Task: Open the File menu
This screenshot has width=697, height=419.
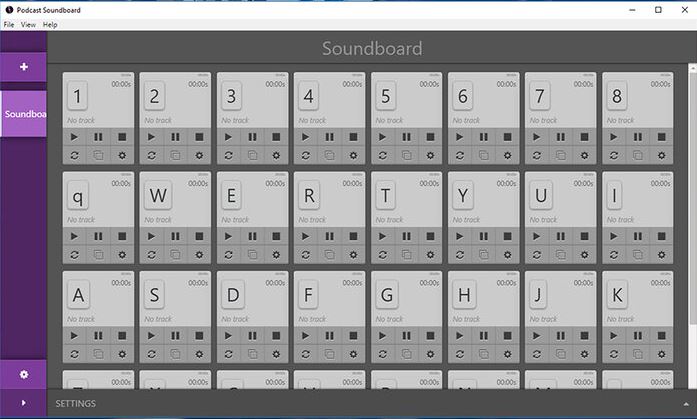Action: click(9, 25)
